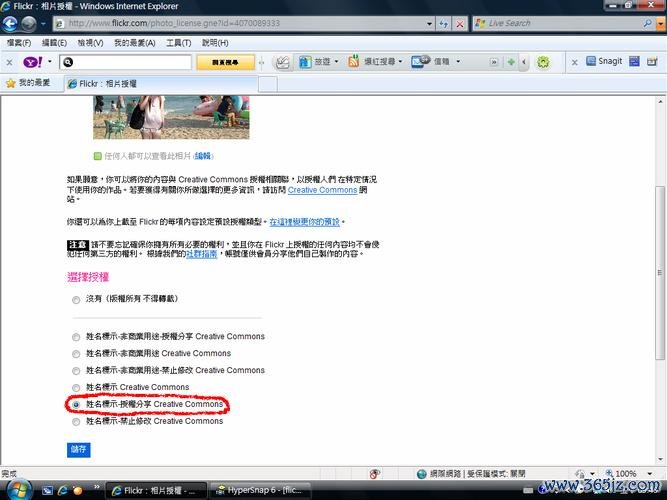Screen dimensions: 667x500
Task: Click the Snagit capture button
Action: pos(604,61)
